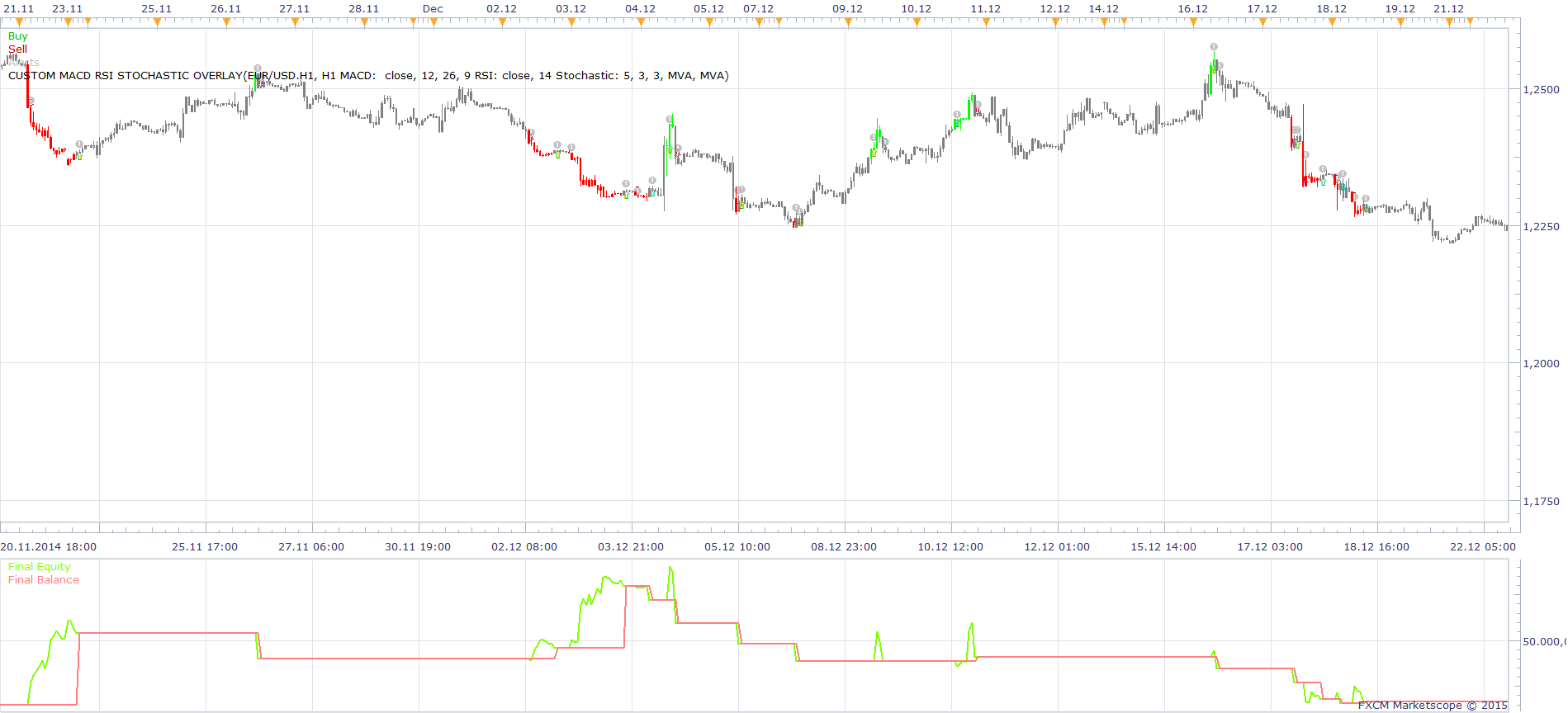Click the Final Equity legend label
The image size is (1568, 713).
(40, 567)
